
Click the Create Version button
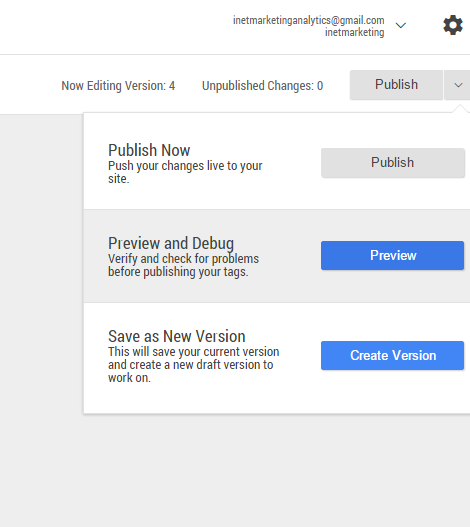click(x=393, y=356)
